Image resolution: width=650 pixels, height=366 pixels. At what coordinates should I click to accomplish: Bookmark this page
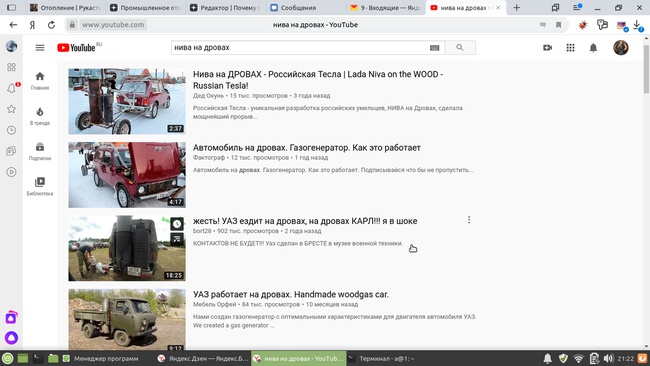tap(558, 25)
